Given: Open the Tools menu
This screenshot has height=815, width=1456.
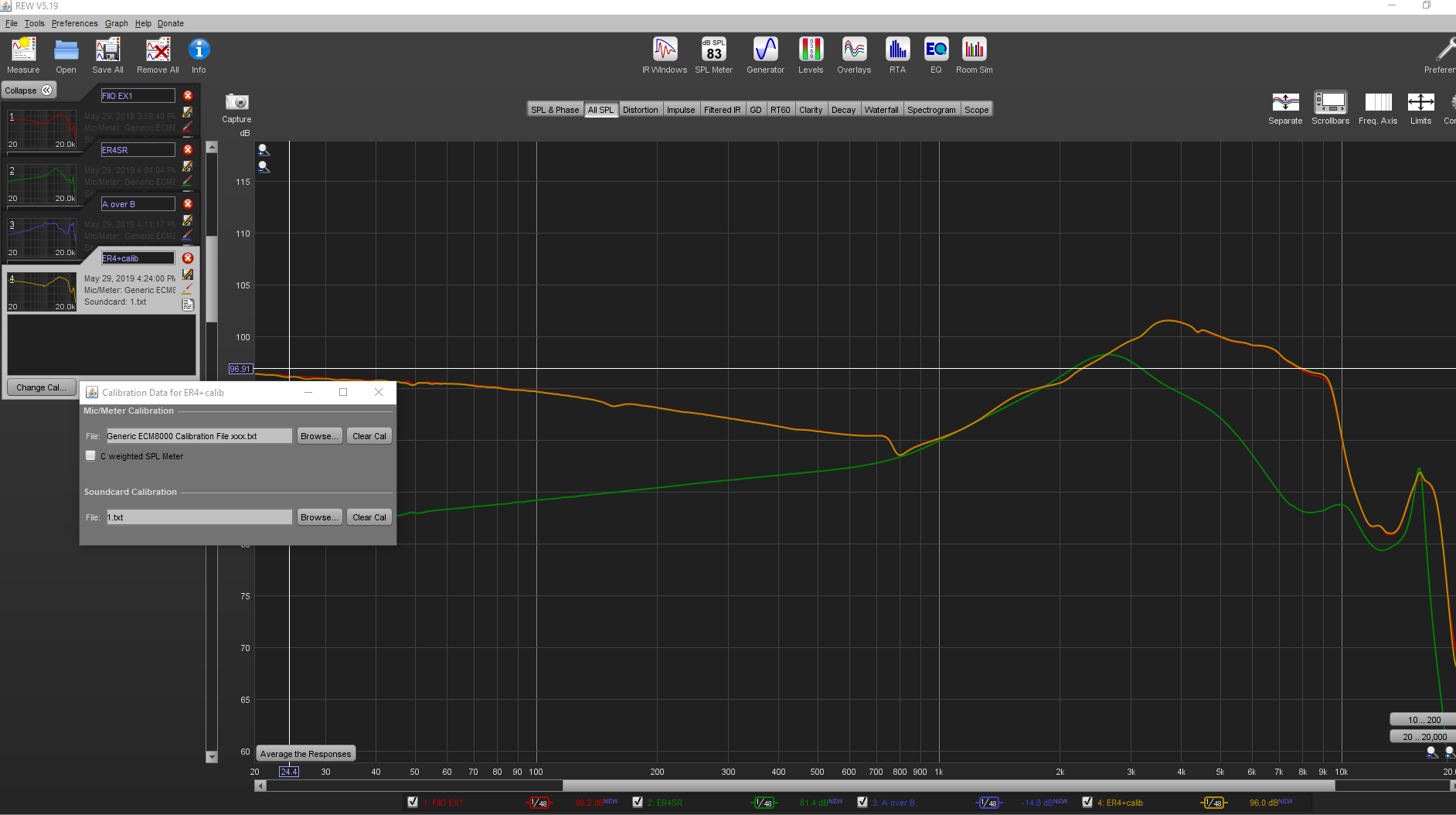Looking at the screenshot, I should tap(34, 23).
